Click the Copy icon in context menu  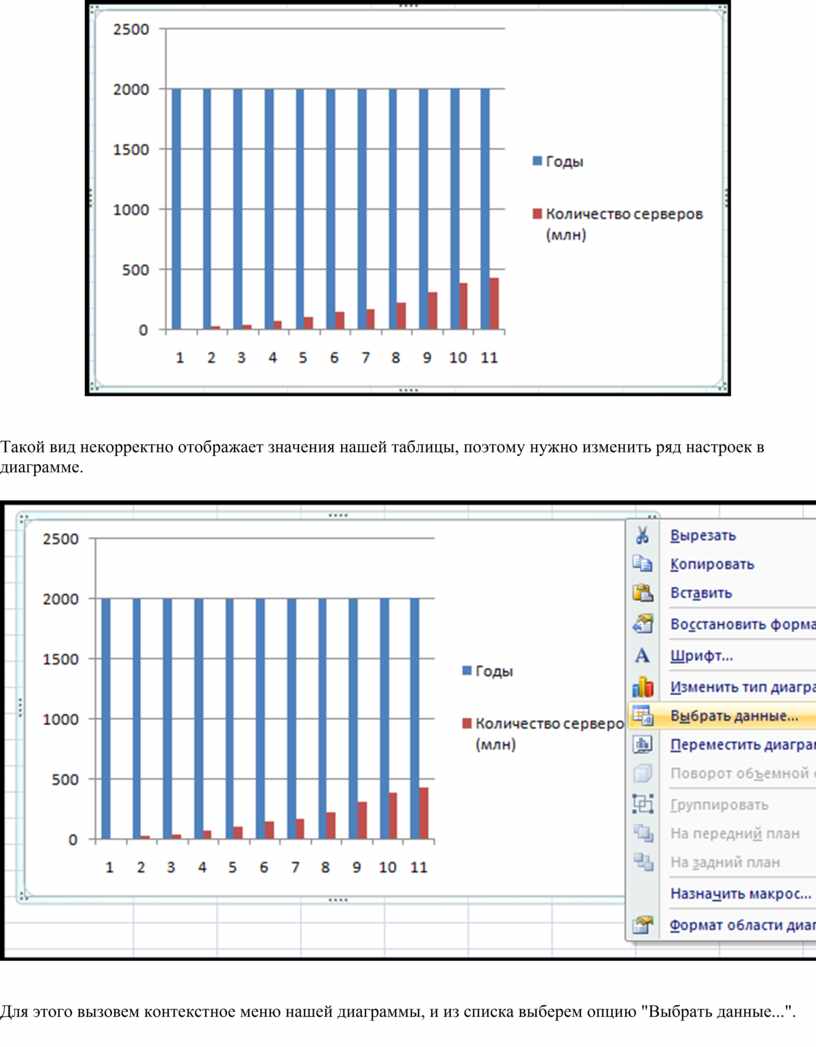pos(642,564)
